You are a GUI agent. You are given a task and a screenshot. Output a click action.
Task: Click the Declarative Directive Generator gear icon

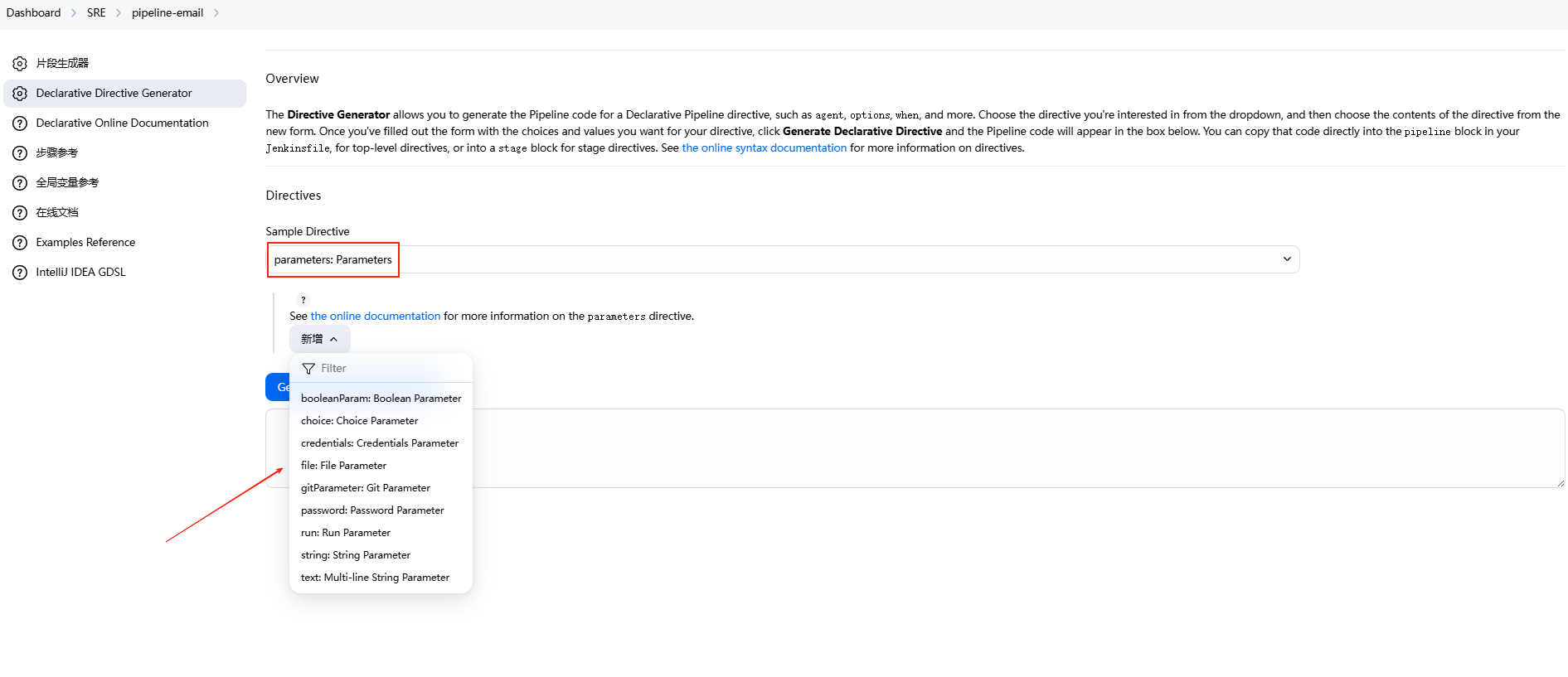[20, 94]
